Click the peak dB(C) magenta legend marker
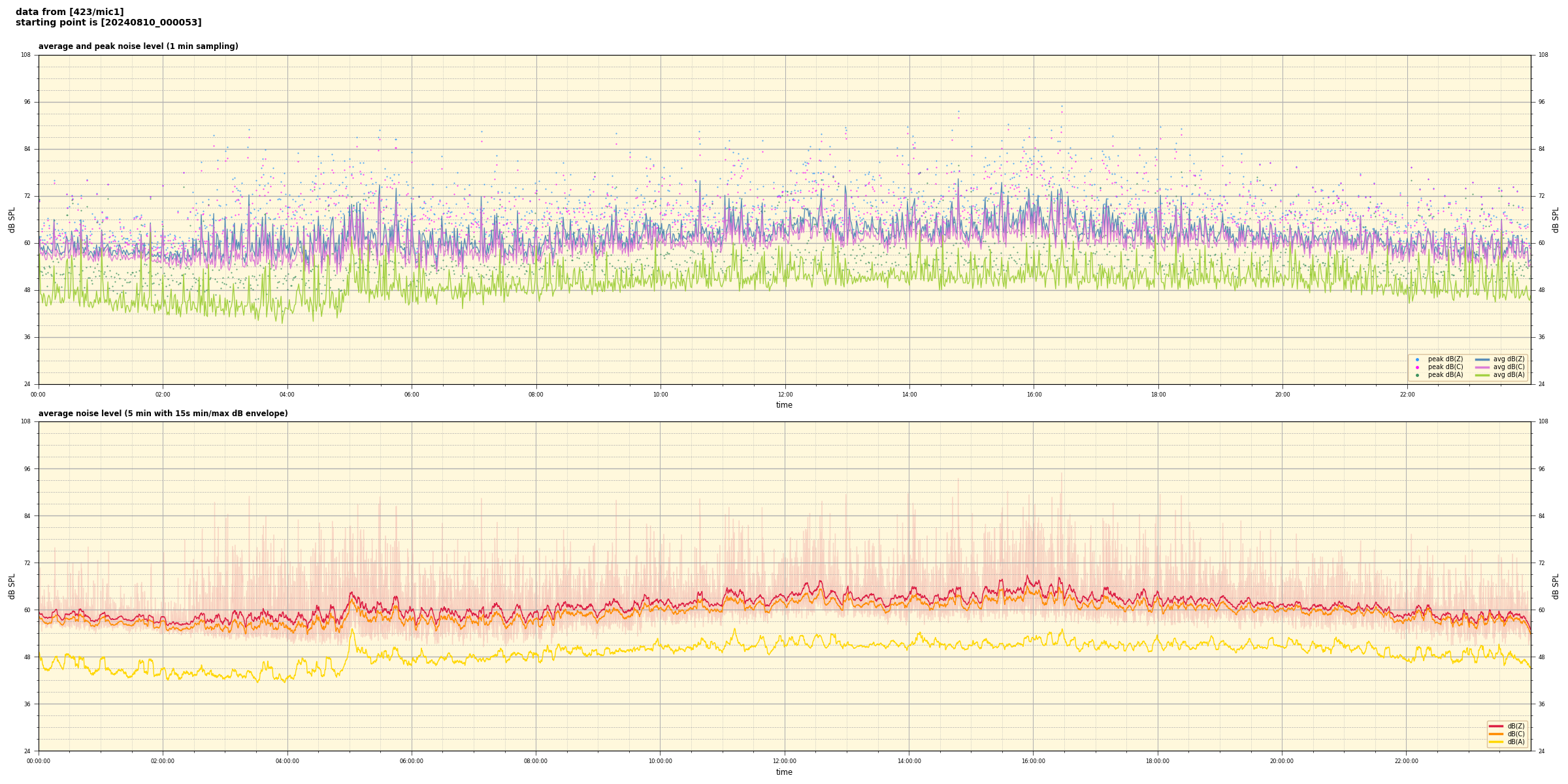 coord(1417,367)
